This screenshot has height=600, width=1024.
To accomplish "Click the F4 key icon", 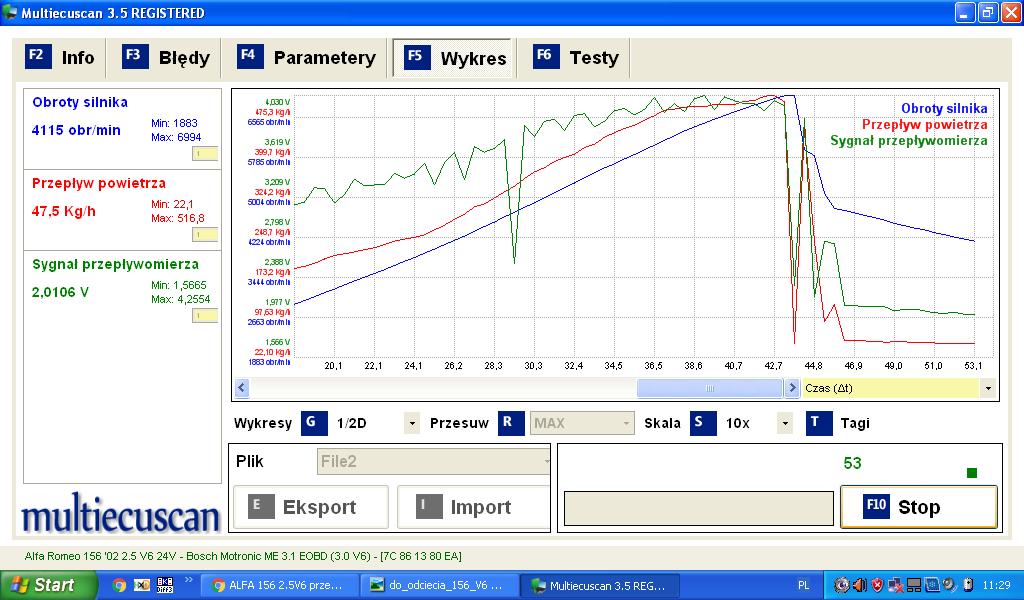I will pyautogui.click(x=250, y=57).
